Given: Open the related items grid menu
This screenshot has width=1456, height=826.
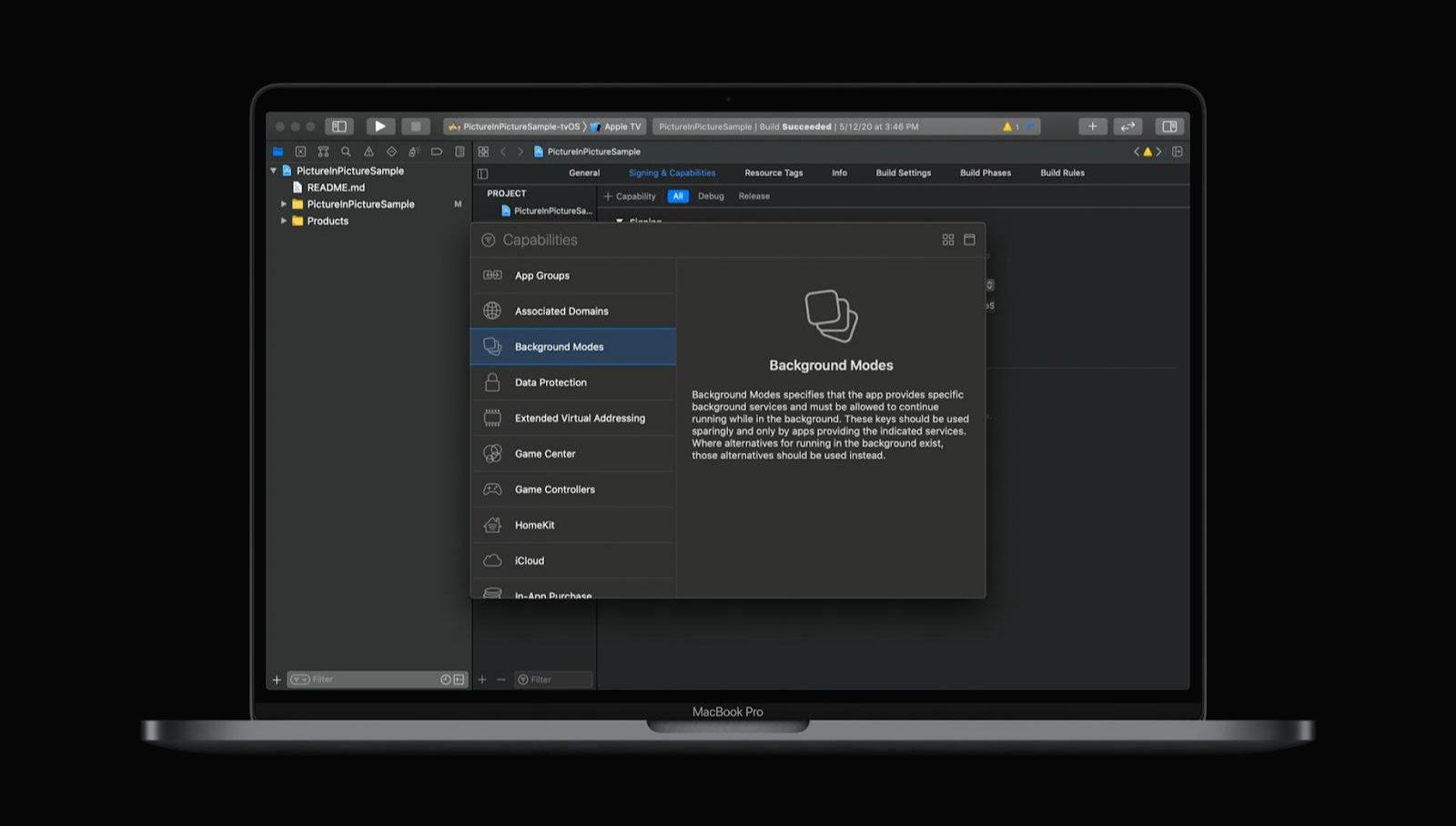Looking at the screenshot, I should point(483,152).
